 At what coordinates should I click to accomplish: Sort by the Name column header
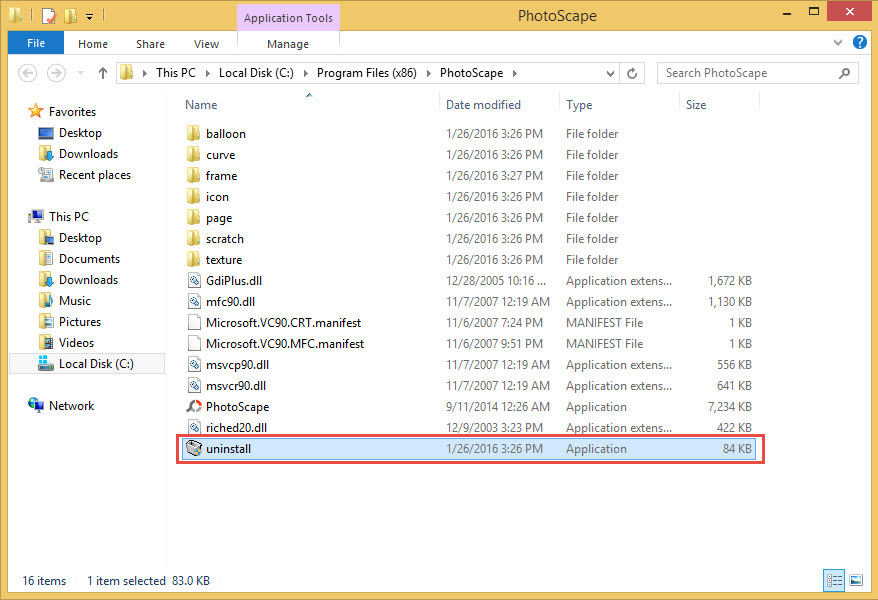point(201,105)
